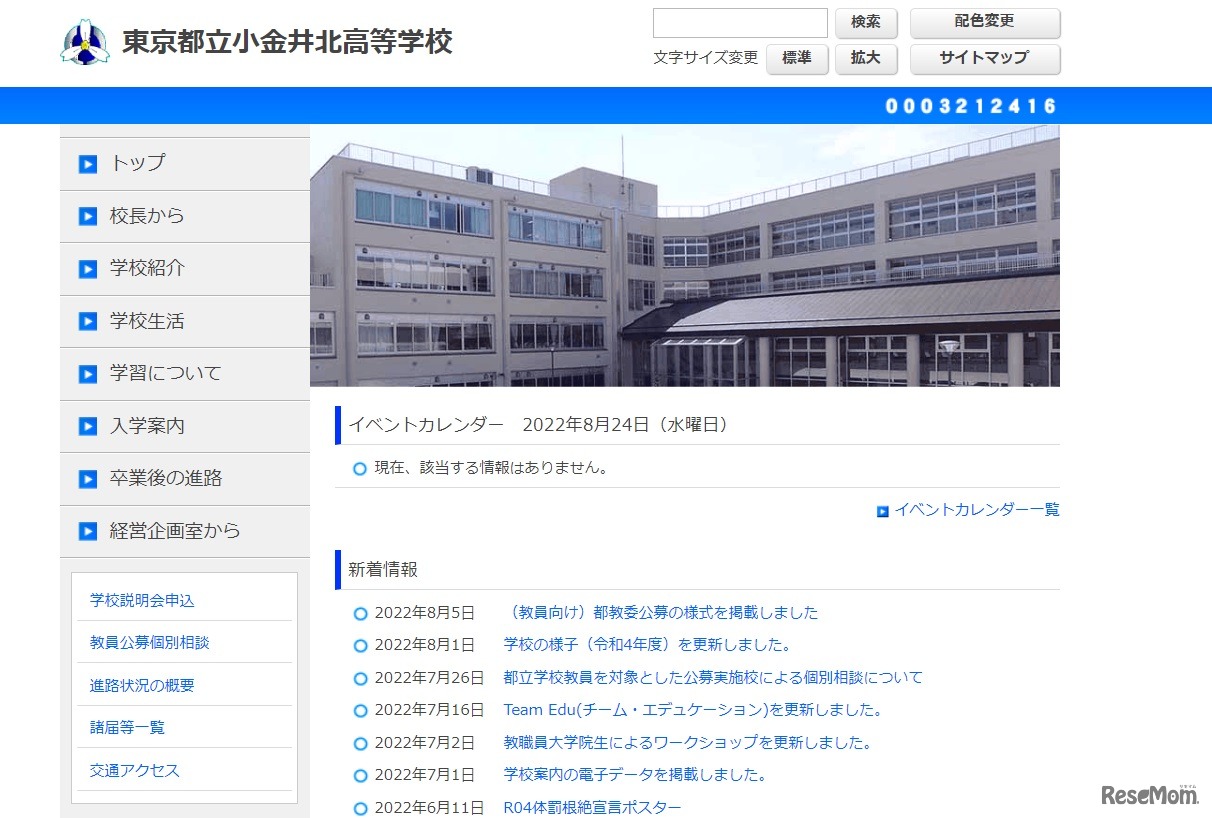Click inside the search input field
This screenshot has width=1212, height=818.
point(740,22)
